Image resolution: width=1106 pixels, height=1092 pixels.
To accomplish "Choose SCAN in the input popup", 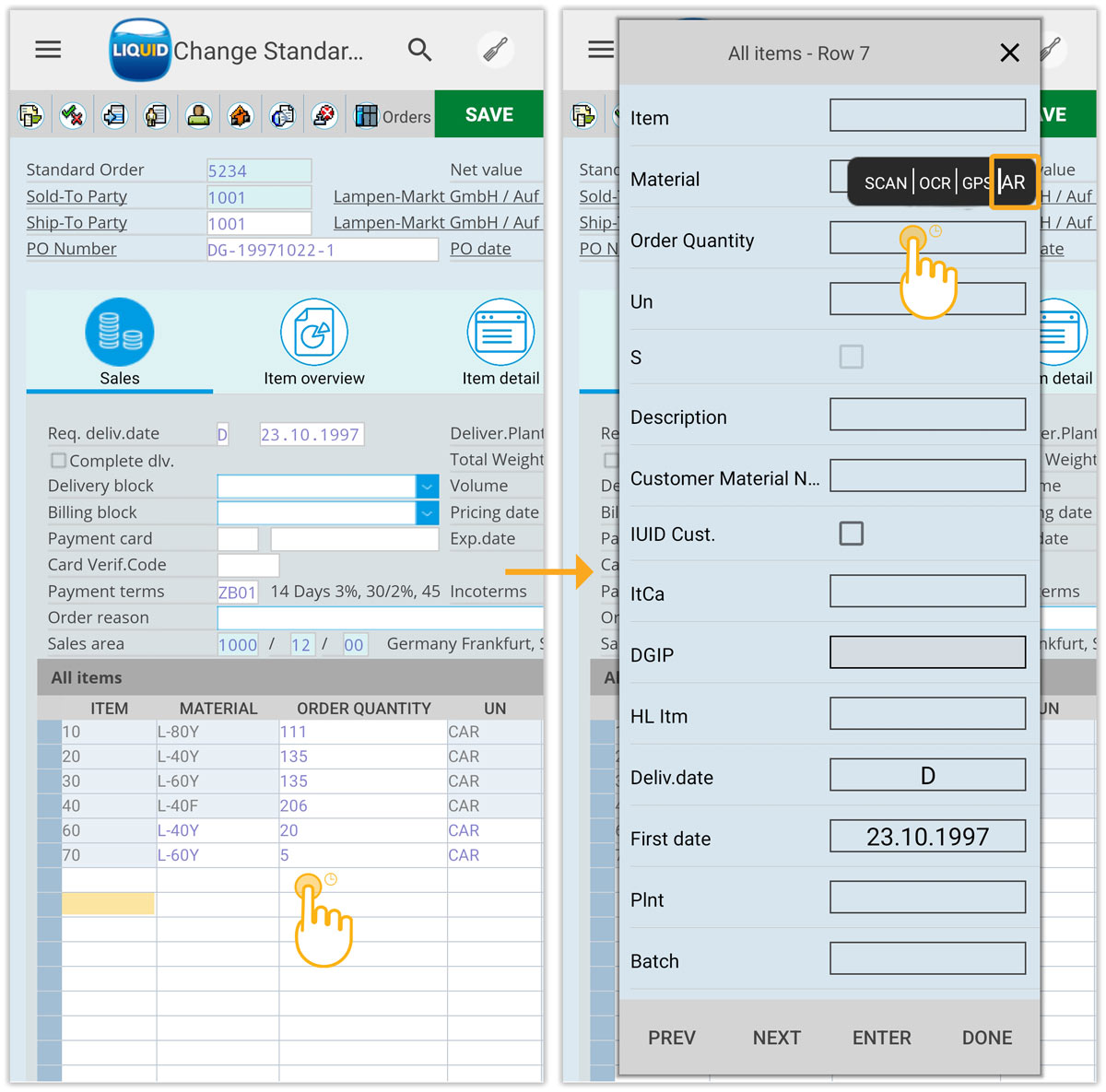I will click(x=885, y=182).
